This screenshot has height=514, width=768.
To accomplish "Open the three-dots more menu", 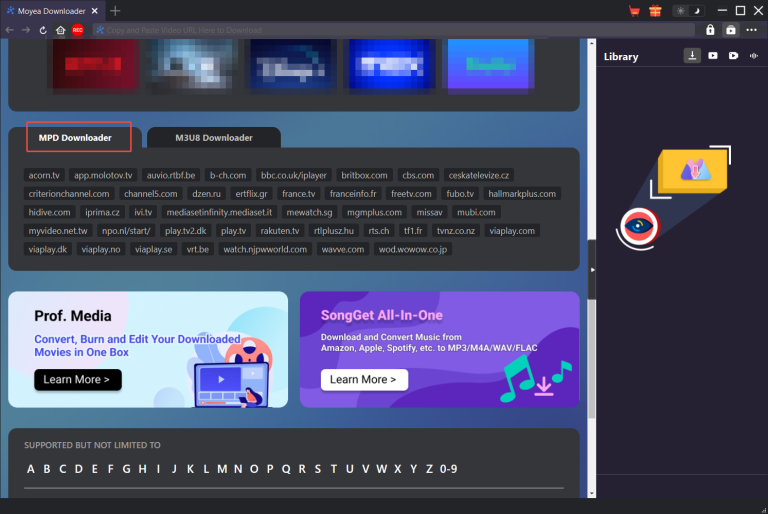I will (x=752, y=30).
